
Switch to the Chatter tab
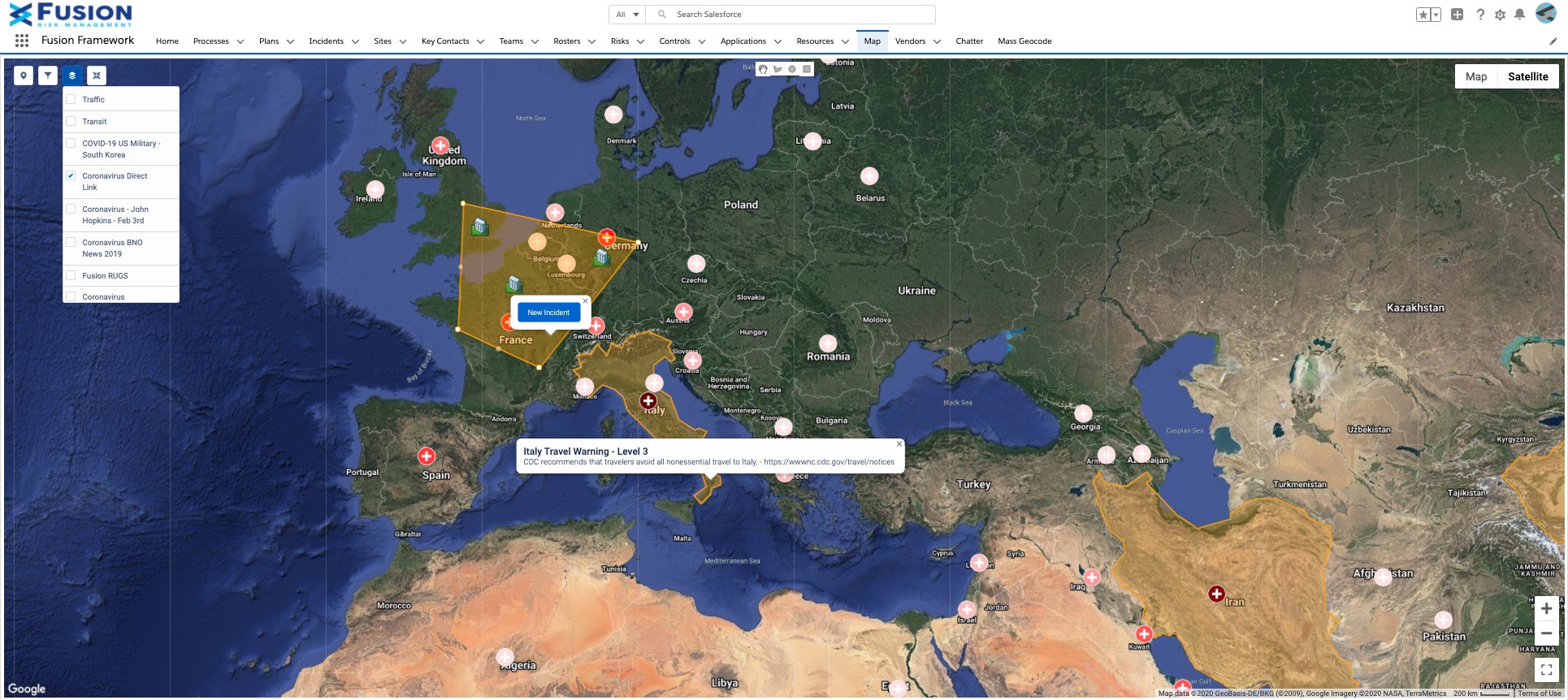pyautogui.click(x=968, y=41)
